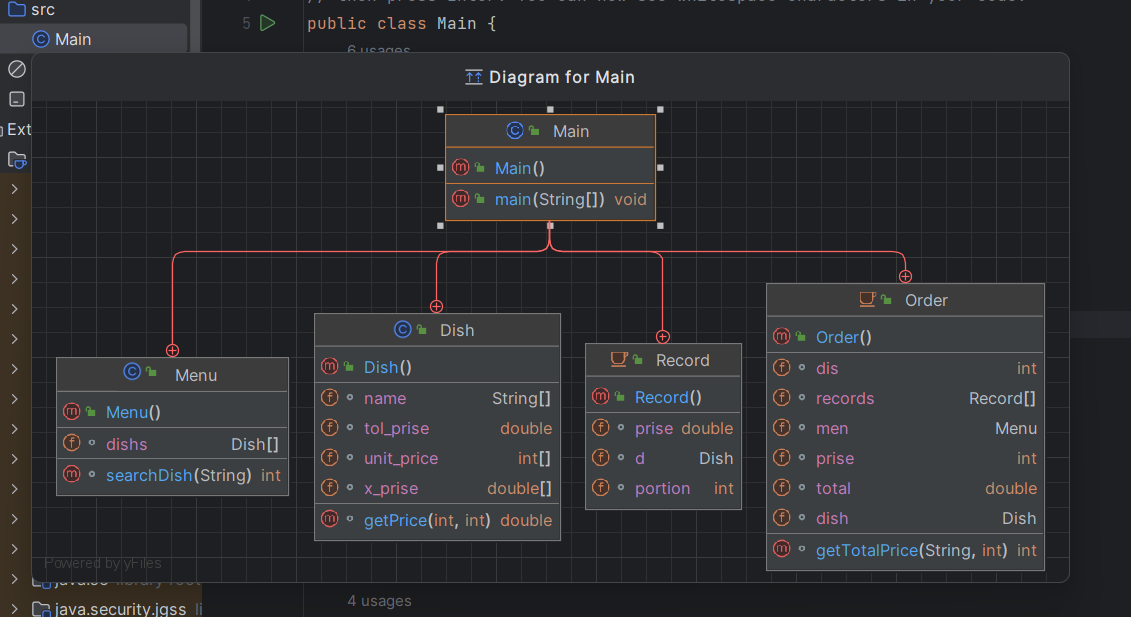Select the Main() constructor in Main node
Screen dimensions: 1131x617
point(519,168)
